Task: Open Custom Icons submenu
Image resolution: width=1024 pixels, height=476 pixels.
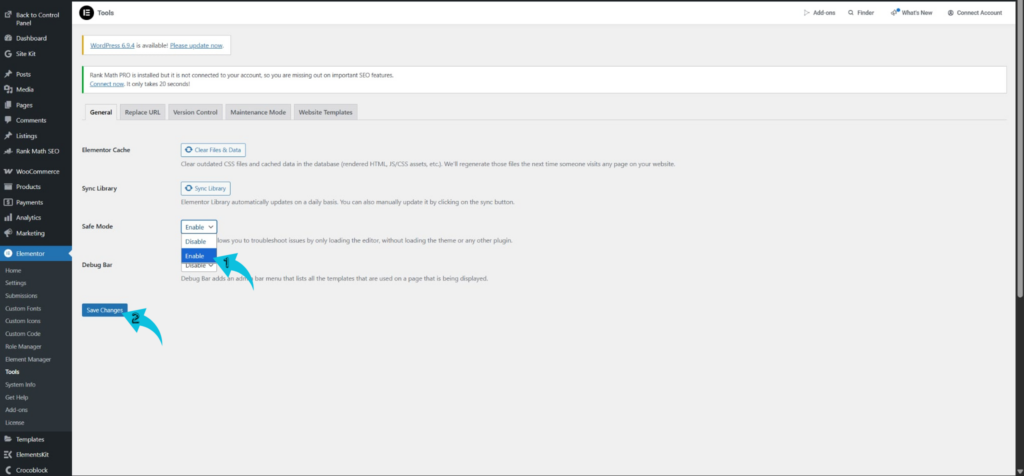Action: click(x=23, y=321)
